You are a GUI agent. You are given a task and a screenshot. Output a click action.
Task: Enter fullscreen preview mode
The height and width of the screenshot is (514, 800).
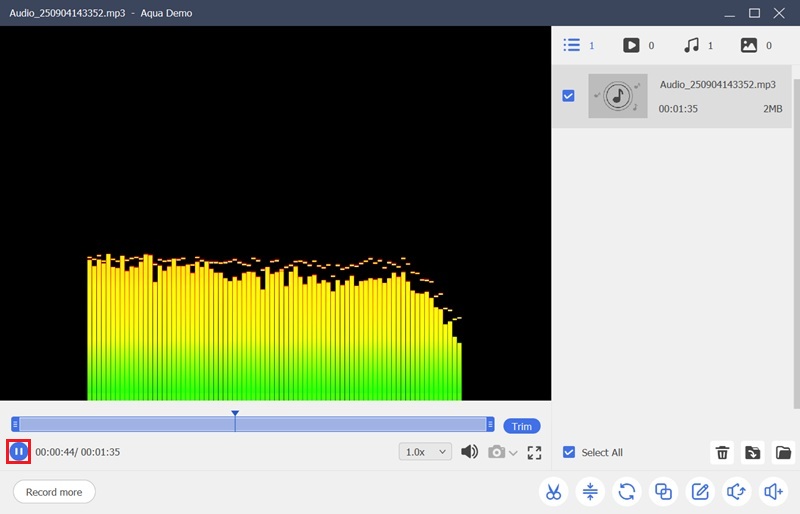tap(534, 452)
